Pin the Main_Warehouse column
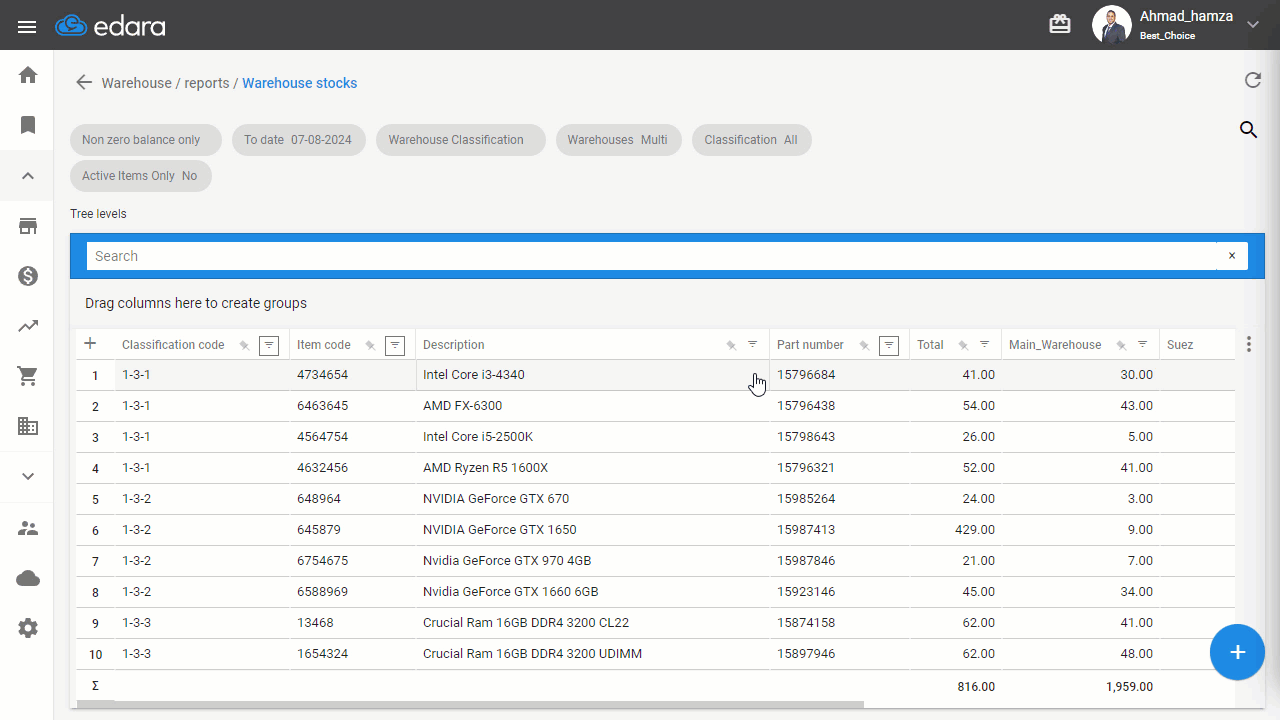The image size is (1280, 720). [x=1121, y=345]
